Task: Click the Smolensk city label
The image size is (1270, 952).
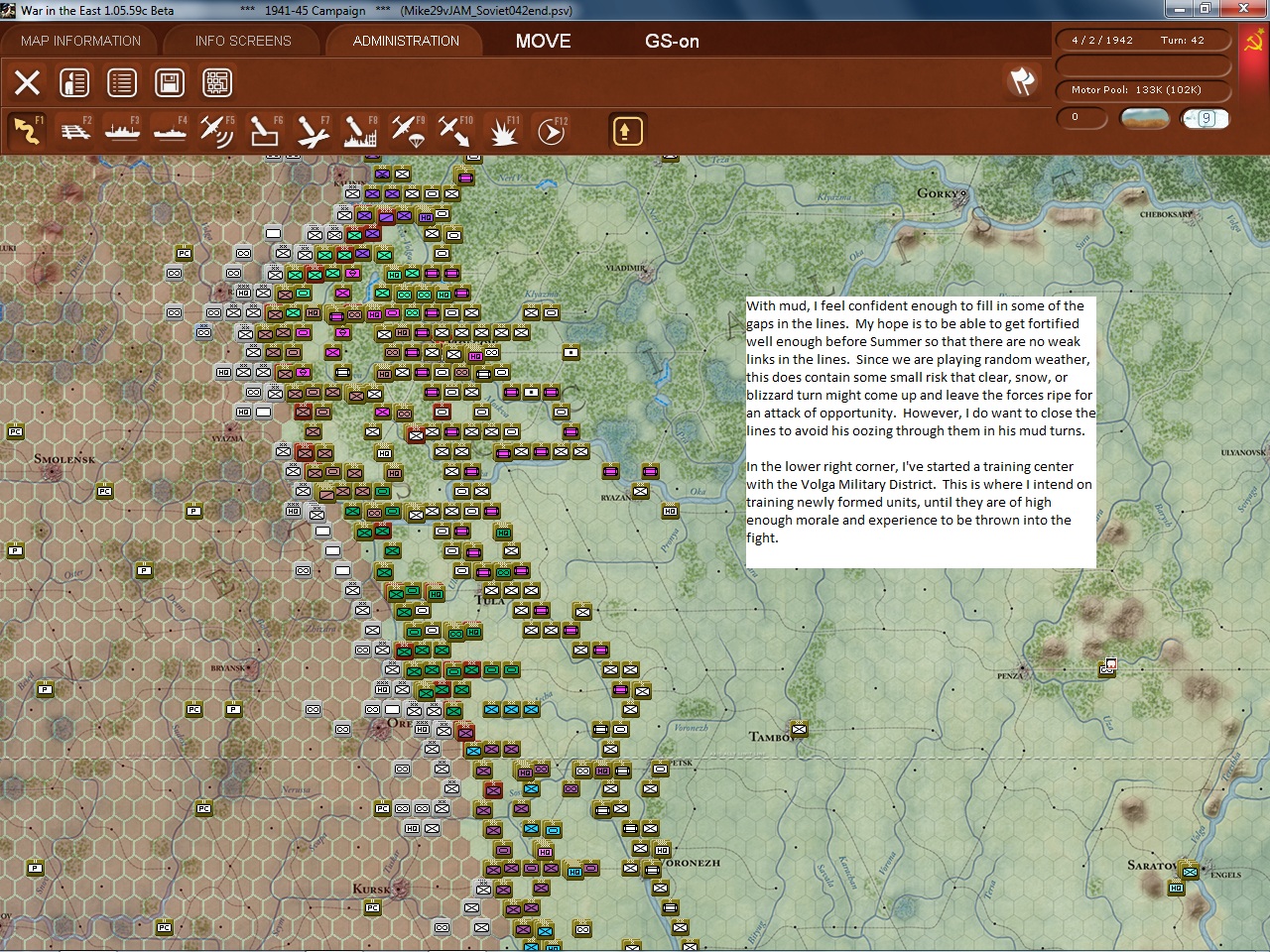Action: (64, 459)
